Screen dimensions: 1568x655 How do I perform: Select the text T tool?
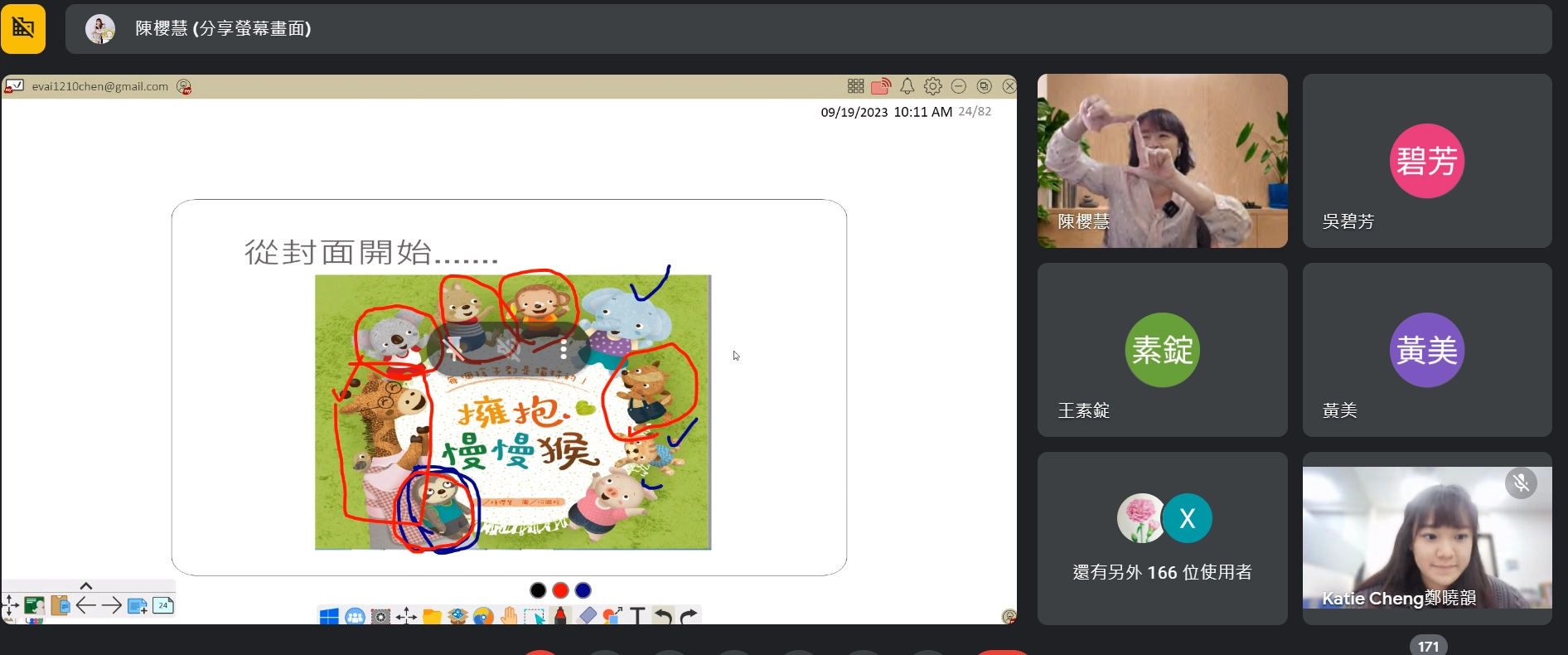coord(637,616)
